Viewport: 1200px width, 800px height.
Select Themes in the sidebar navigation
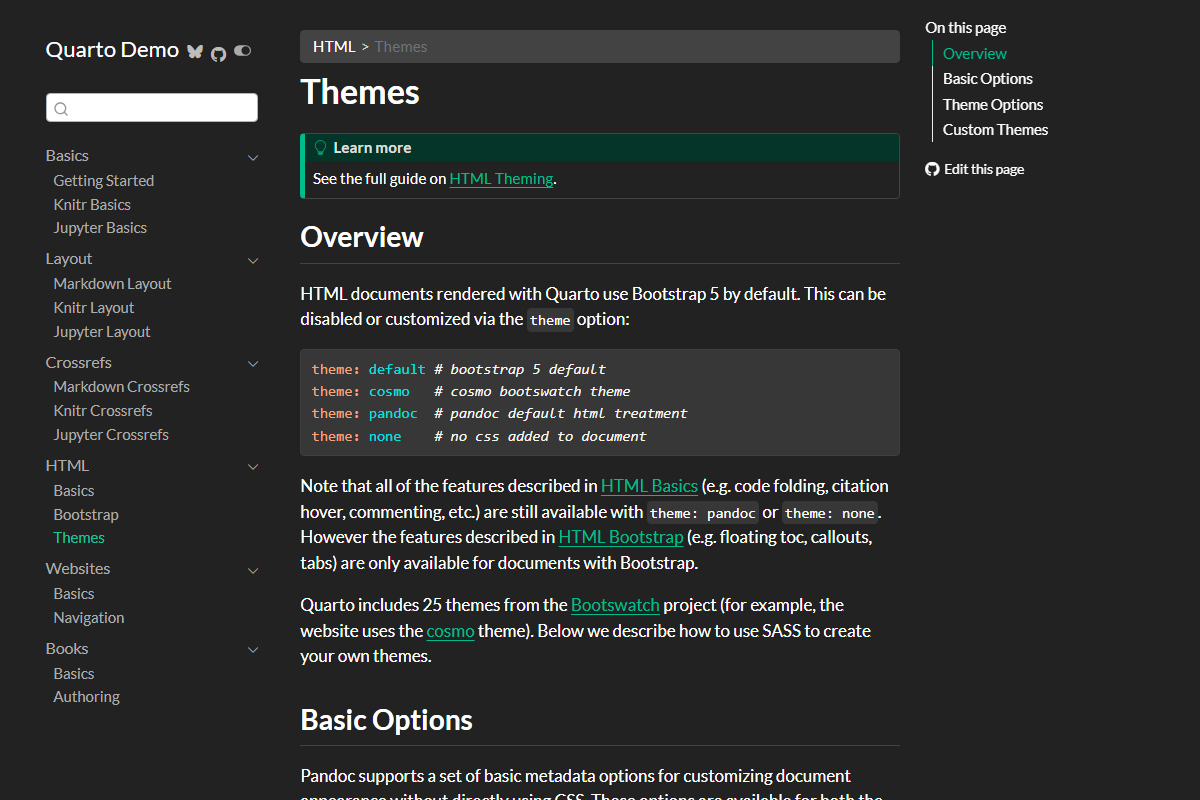click(79, 537)
